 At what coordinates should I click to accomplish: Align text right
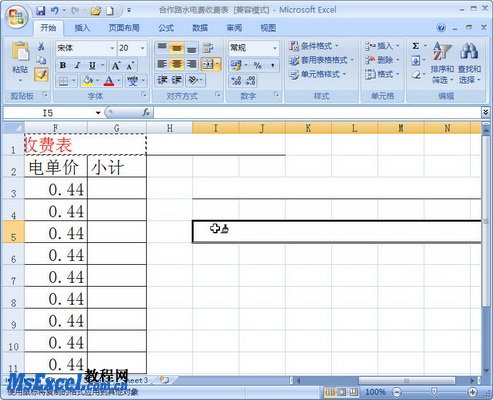point(191,64)
